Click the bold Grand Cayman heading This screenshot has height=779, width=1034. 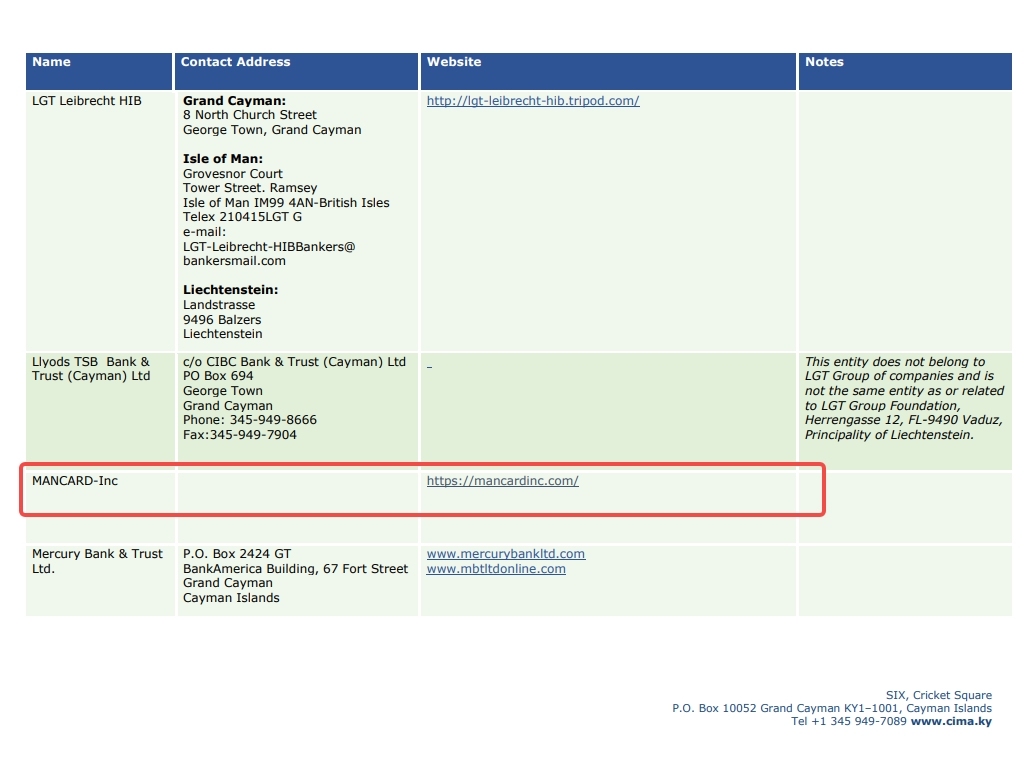coord(234,101)
